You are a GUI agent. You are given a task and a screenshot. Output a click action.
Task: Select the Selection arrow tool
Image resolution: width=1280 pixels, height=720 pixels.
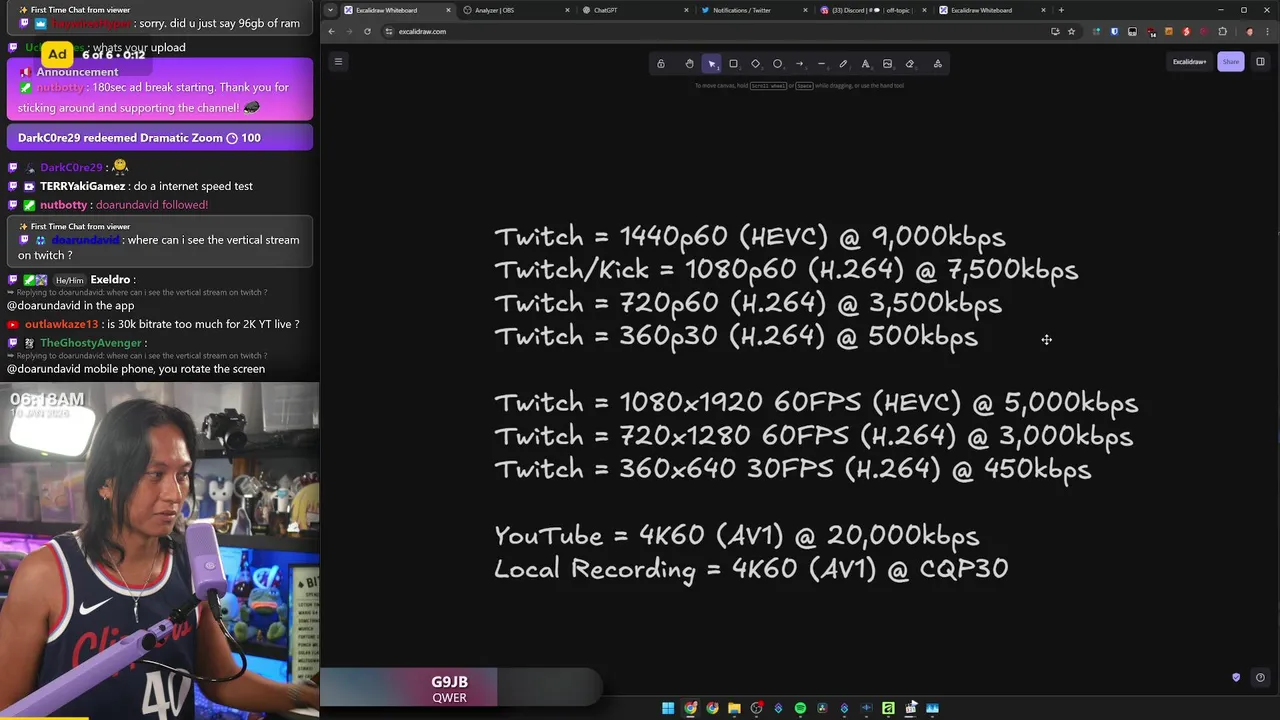pos(711,63)
